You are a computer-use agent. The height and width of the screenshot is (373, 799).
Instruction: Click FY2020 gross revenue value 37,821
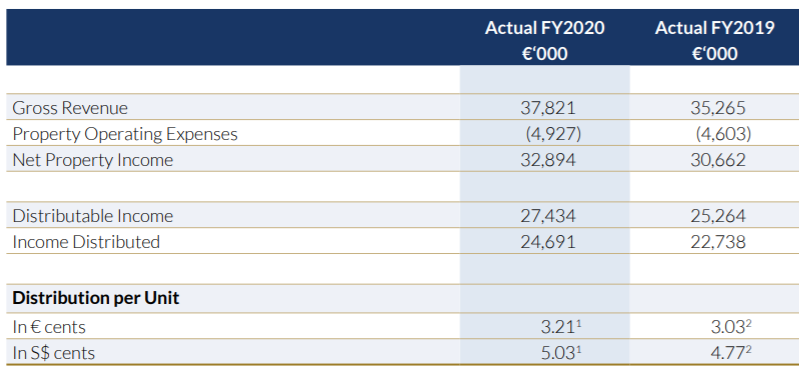click(548, 108)
